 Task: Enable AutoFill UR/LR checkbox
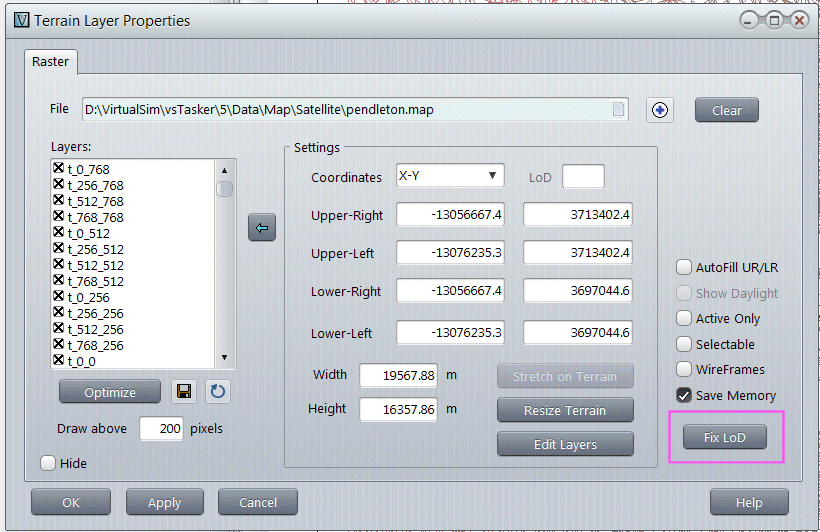tap(684, 267)
